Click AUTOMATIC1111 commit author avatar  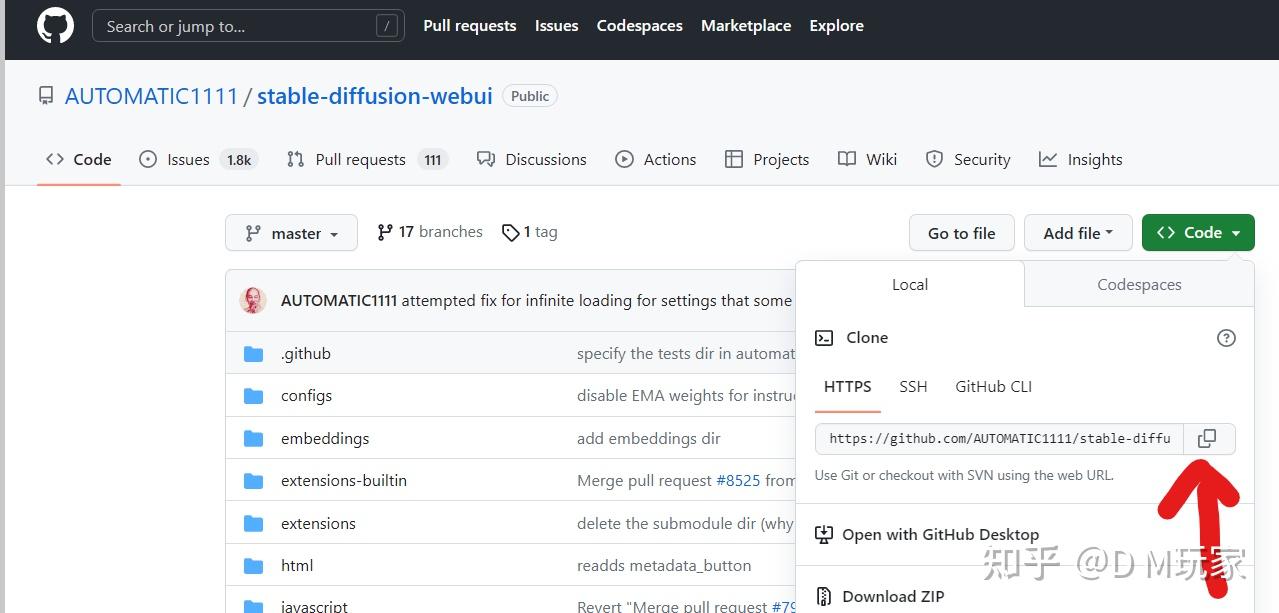[x=254, y=300]
